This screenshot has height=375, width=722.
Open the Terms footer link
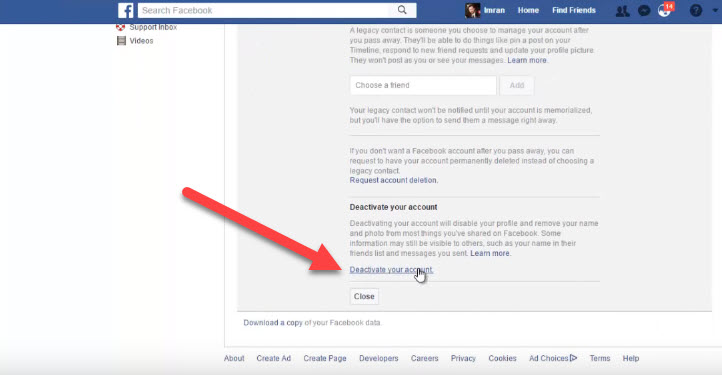pyautogui.click(x=600, y=358)
